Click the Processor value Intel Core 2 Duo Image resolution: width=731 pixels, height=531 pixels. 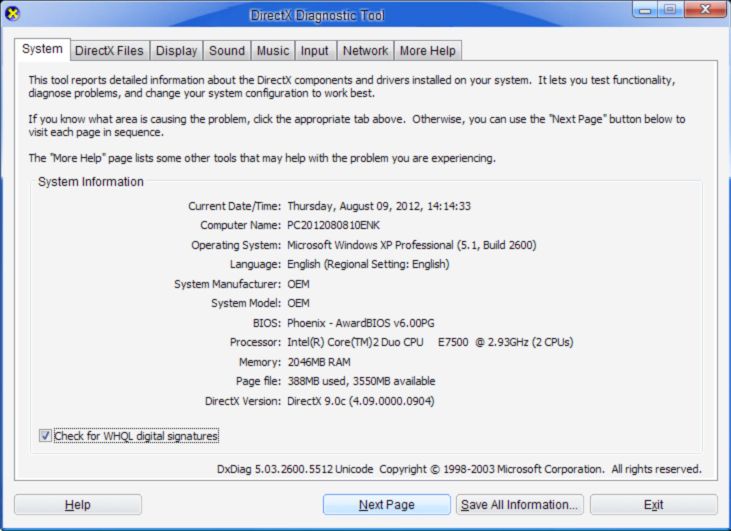tap(430, 342)
